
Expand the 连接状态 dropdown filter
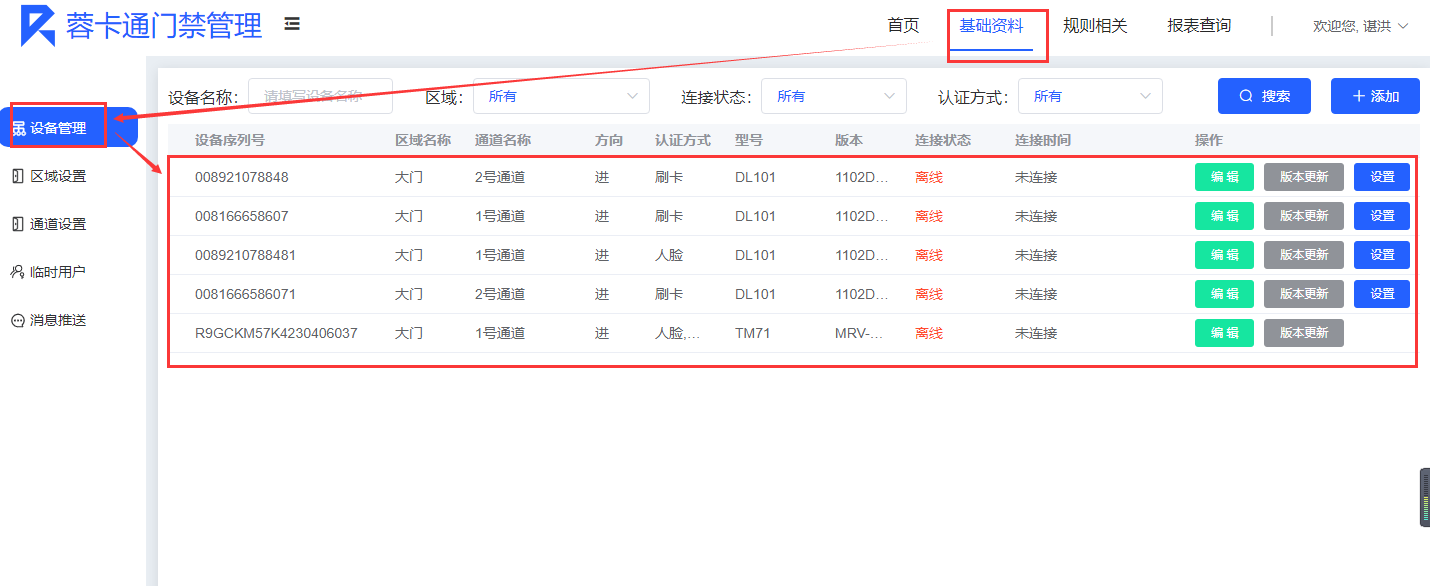pos(833,96)
